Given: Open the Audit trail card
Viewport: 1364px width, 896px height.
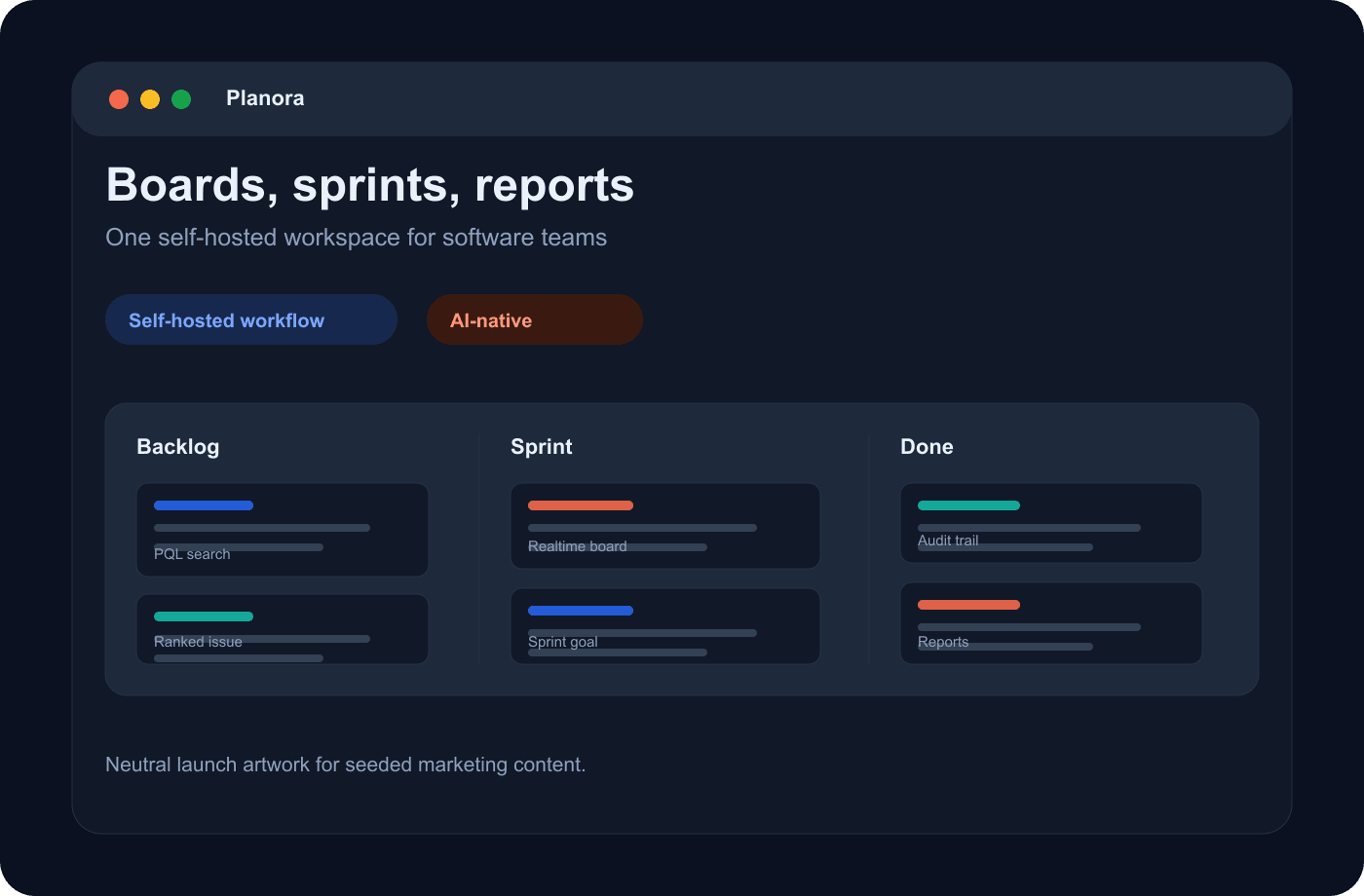Looking at the screenshot, I should (x=1051, y=523).
